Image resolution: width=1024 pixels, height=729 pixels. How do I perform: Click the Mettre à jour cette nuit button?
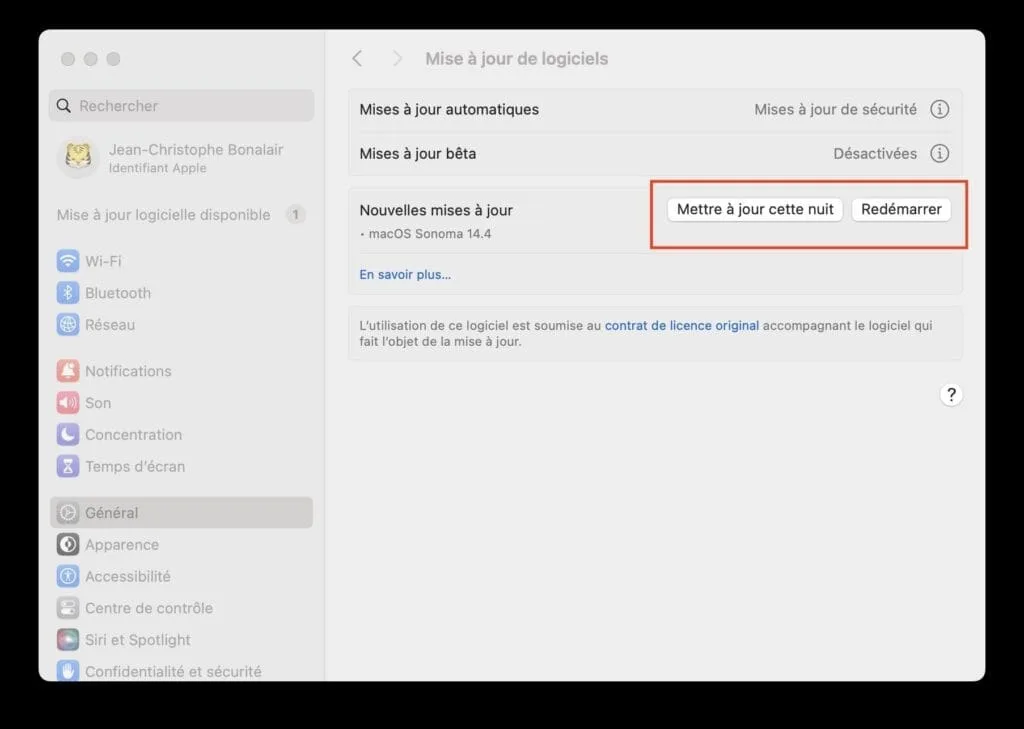[754, 209]
